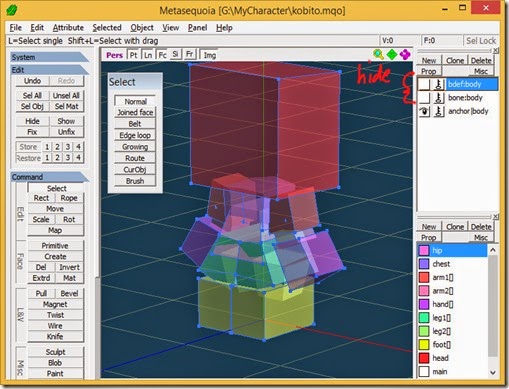The height and width of the screenshot is (389, 509).
Task: Close the material panel with x icon
Action: [x=496, y=217]
